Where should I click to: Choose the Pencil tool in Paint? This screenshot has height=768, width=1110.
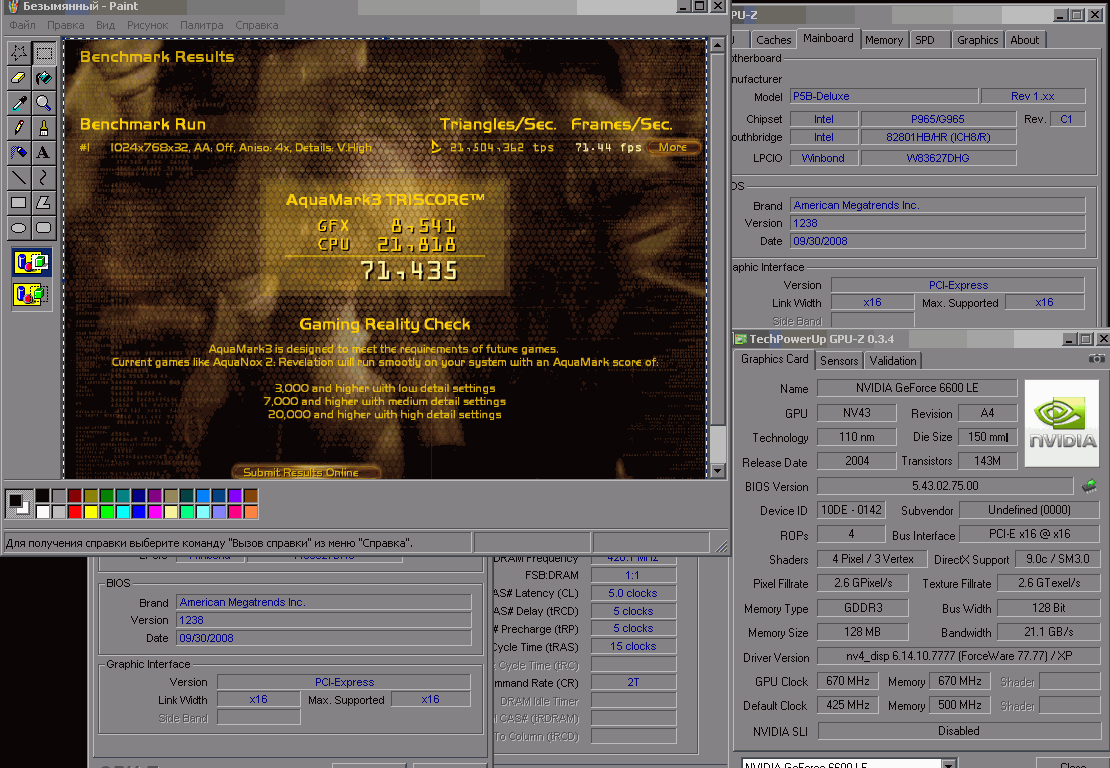19,128
